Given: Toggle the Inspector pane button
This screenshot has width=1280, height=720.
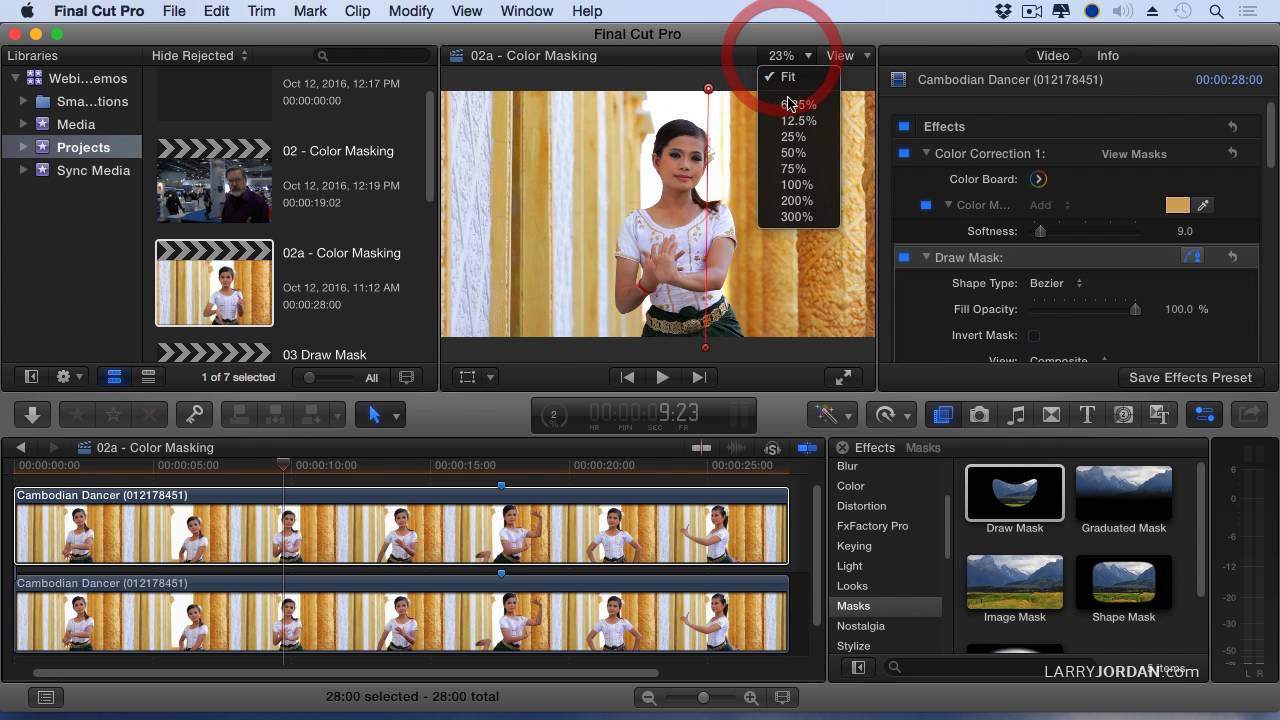Looking at the screenshot, I should coord(1204,414).
